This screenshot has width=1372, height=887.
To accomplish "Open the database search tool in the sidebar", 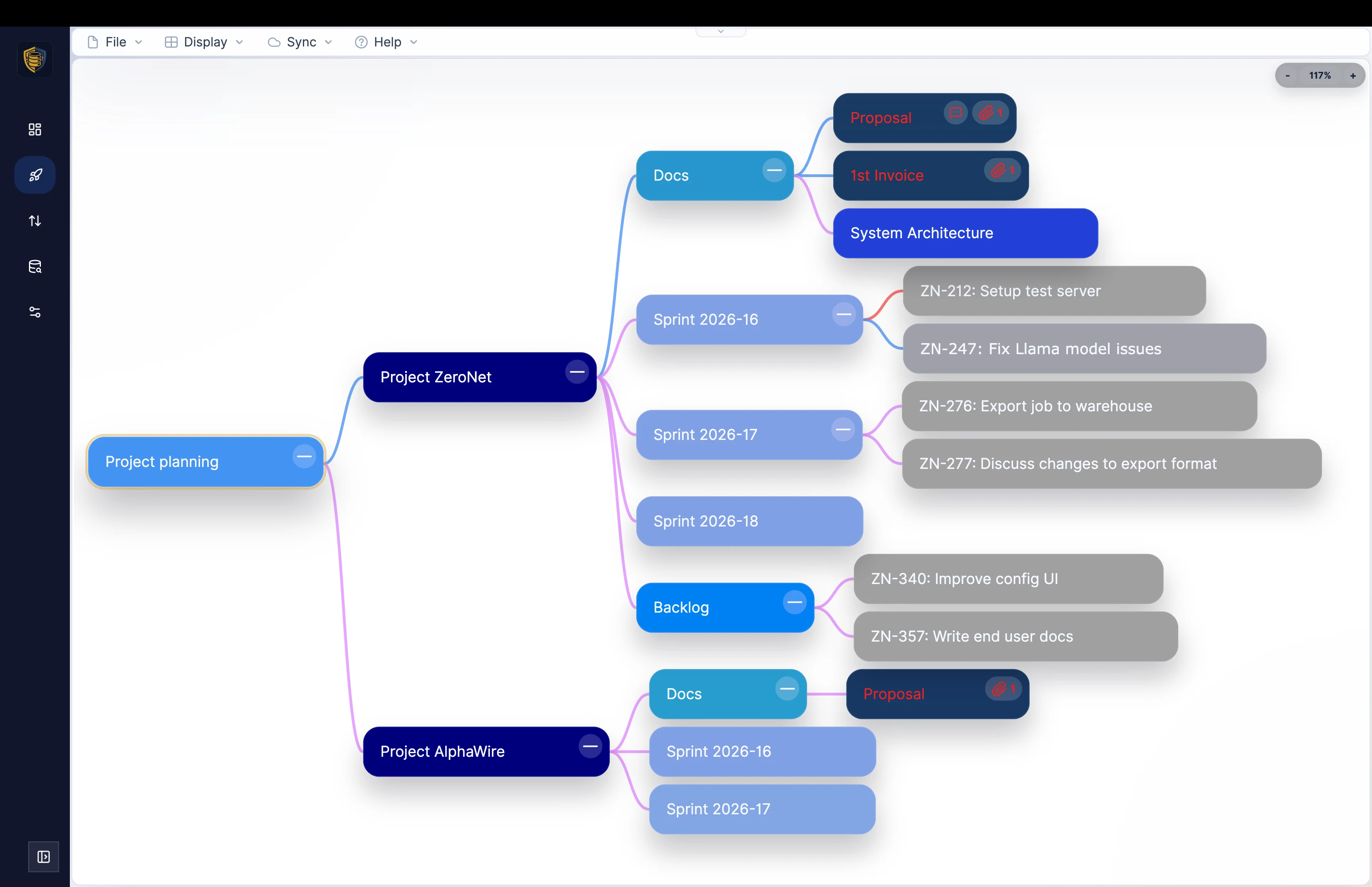I will point(35,267).
